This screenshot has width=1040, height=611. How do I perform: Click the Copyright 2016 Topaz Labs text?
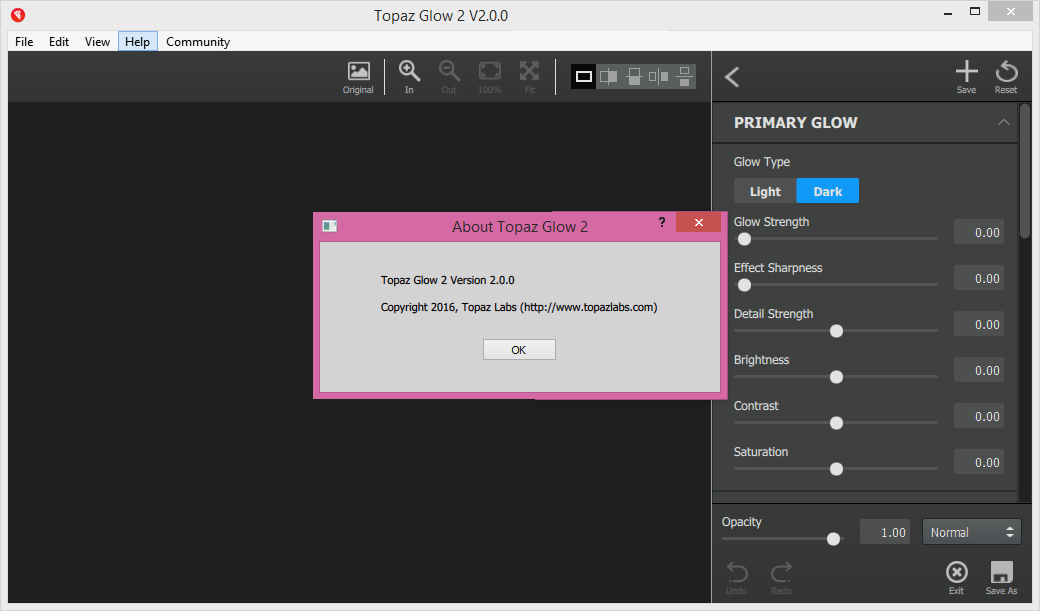coord(519,307)
